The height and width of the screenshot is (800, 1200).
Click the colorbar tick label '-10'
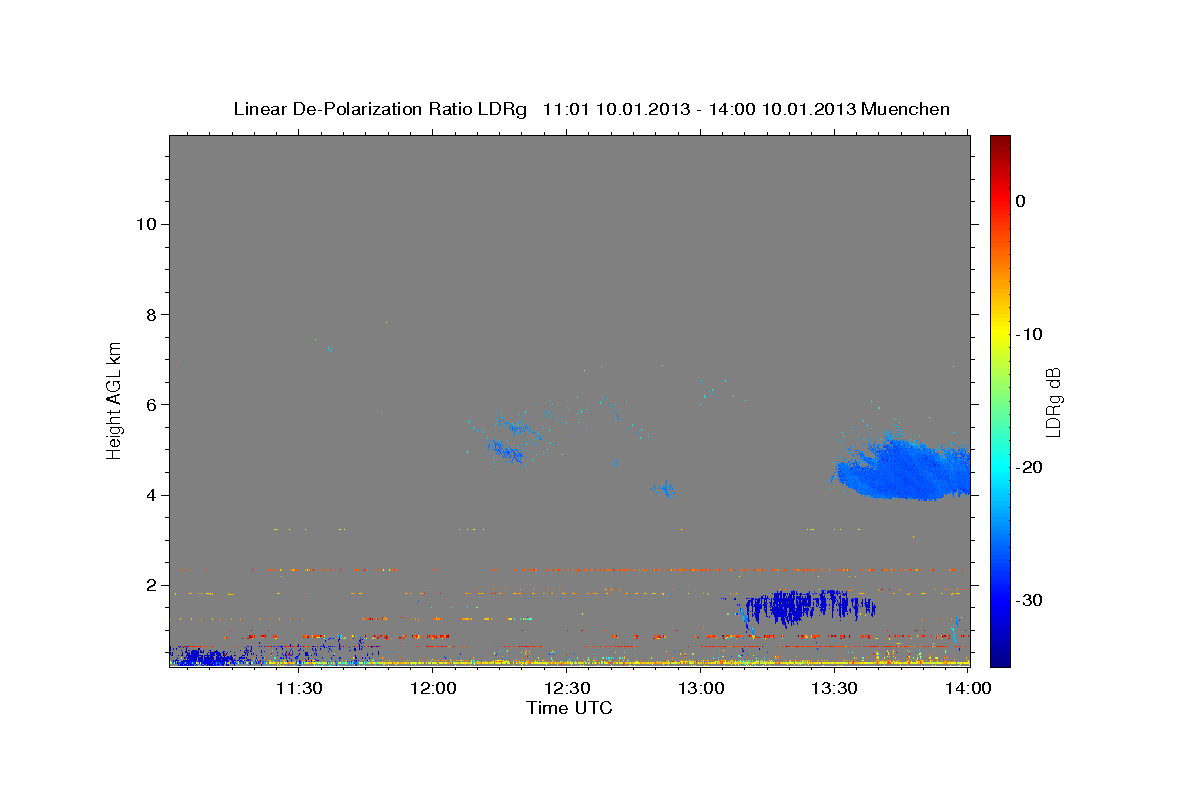click(x=1030, y=334)
